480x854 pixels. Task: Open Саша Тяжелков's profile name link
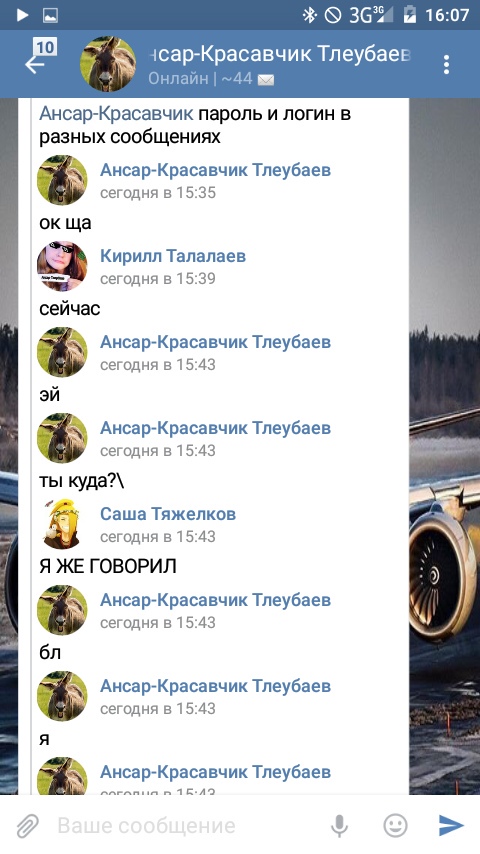click(168, 514)
